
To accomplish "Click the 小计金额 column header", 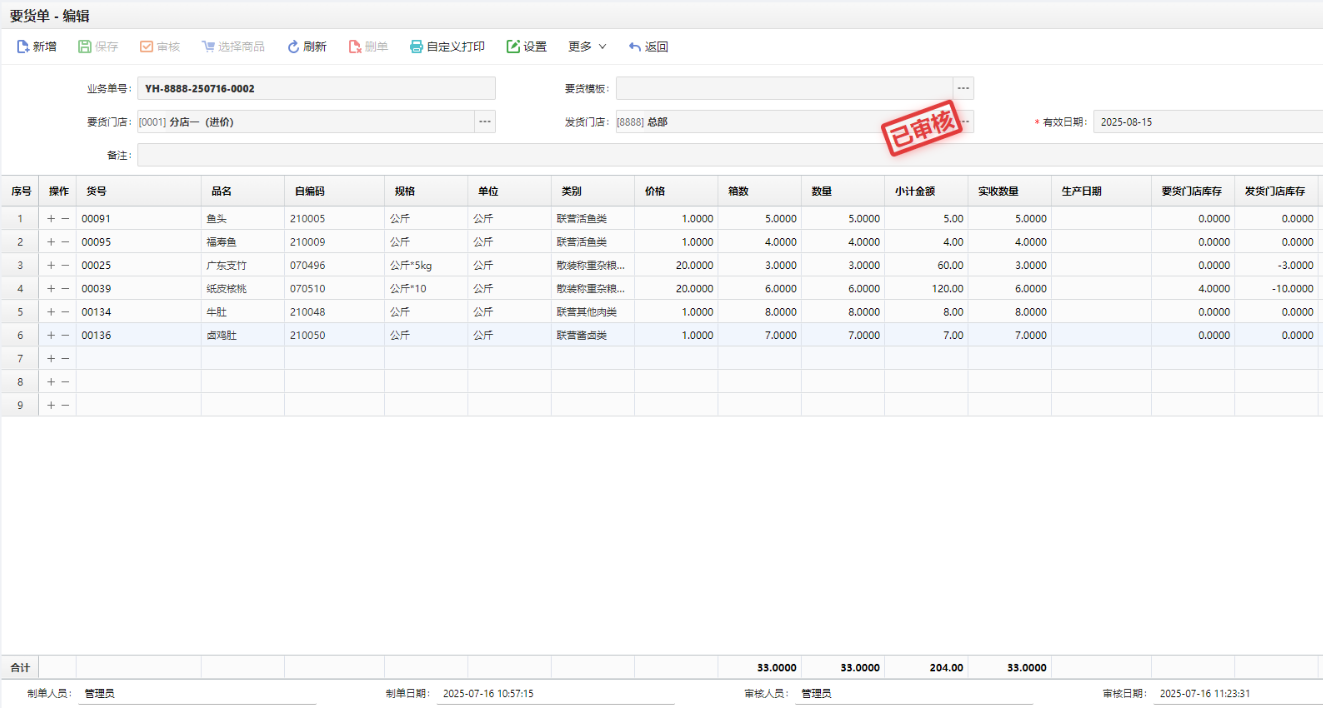I will point(926,191).
